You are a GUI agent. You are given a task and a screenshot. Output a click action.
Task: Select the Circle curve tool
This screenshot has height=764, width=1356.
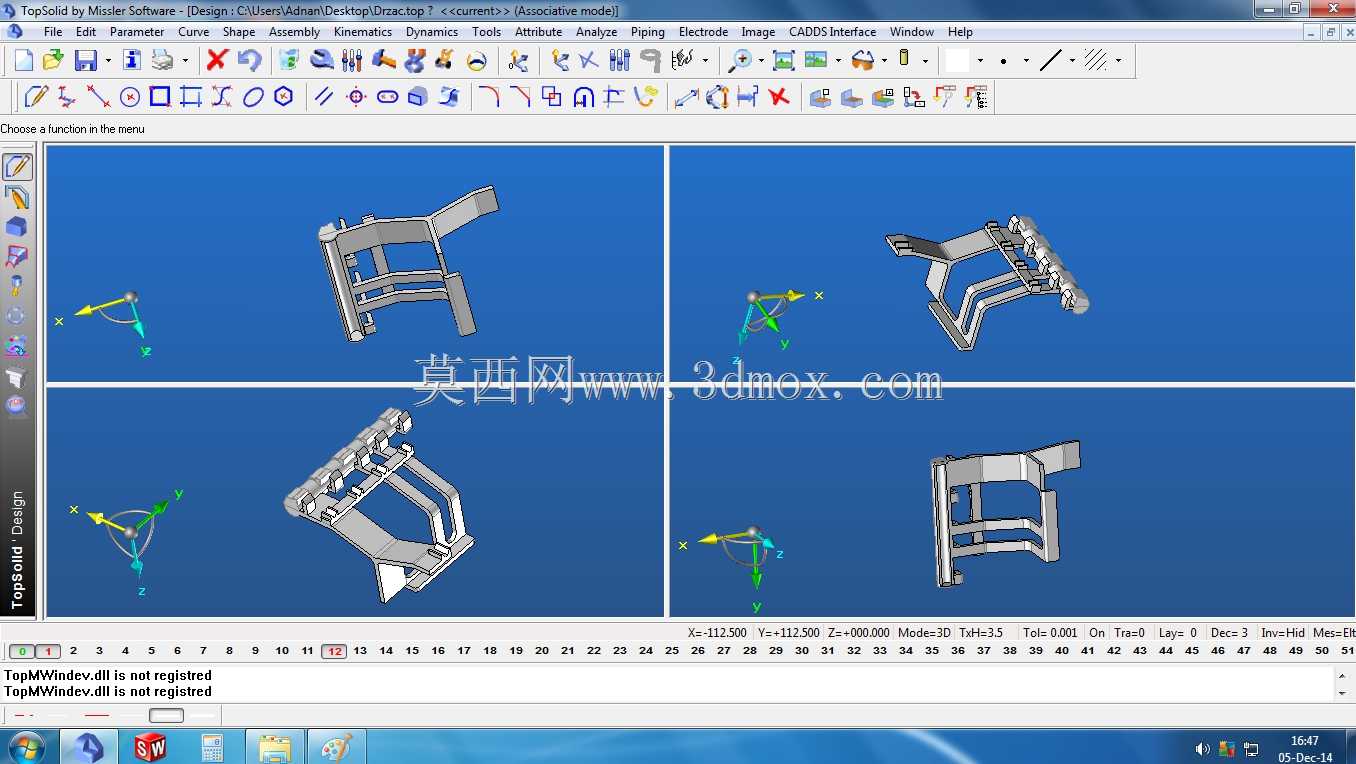[x=129, y=97]
